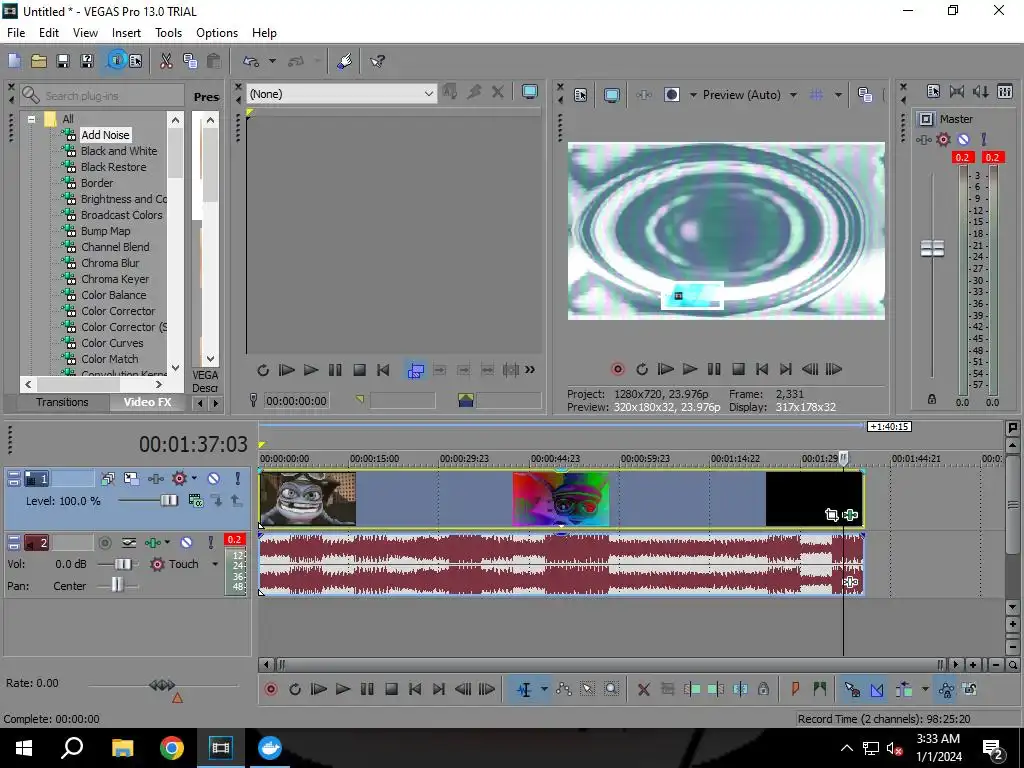This screenshot has width=1024, height=768.
Task: Toggle Auto Ripple in the timeline toolbar
Action: coord(904,689)
